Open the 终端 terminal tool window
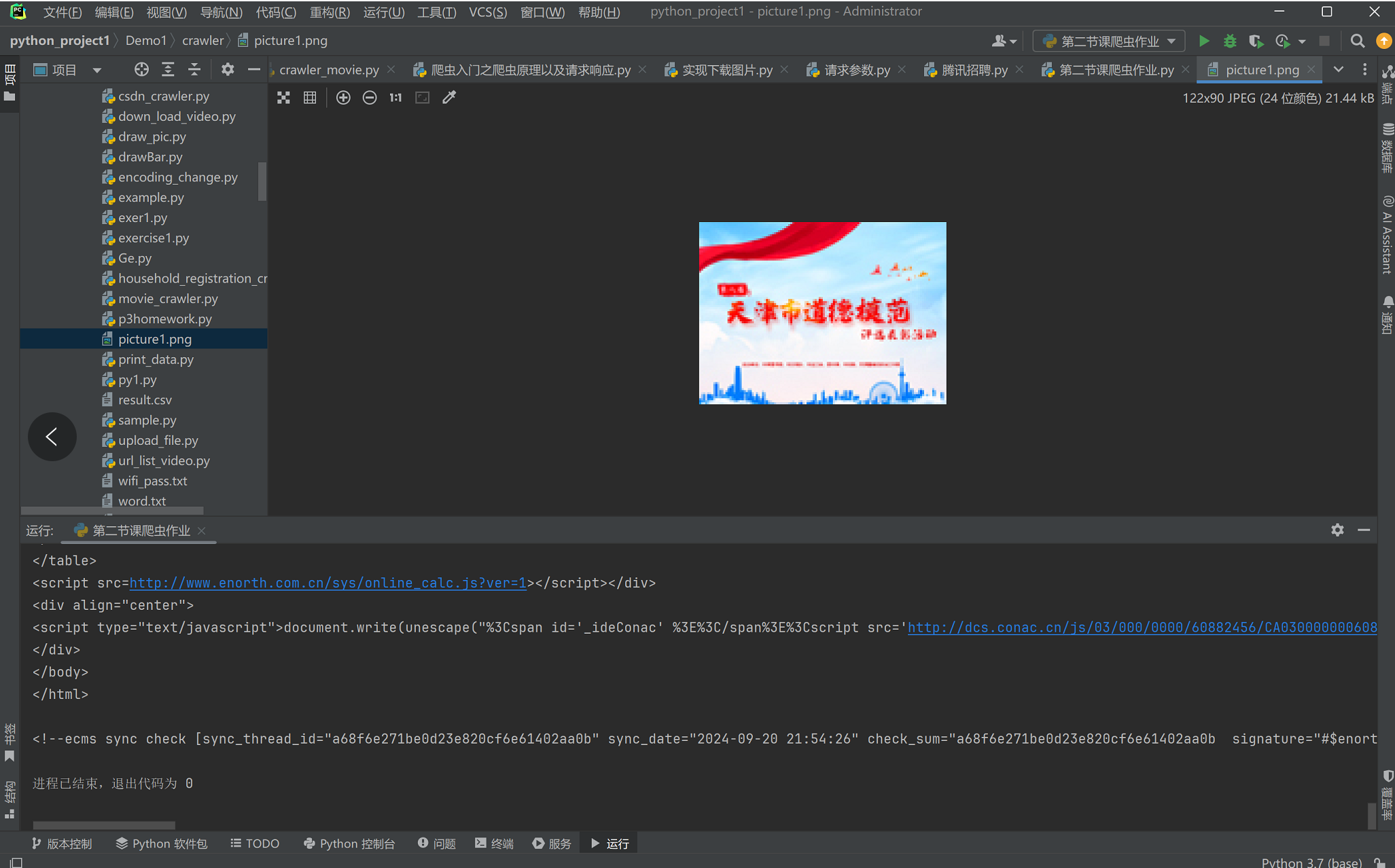Screen dimensions: 1395x868 pyautogui.click(x=495, y=844)
